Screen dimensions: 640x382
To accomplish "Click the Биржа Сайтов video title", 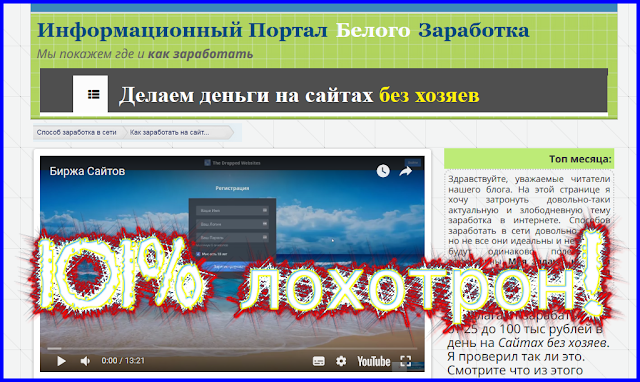I will pyautogui.click(x=87, y=171).
